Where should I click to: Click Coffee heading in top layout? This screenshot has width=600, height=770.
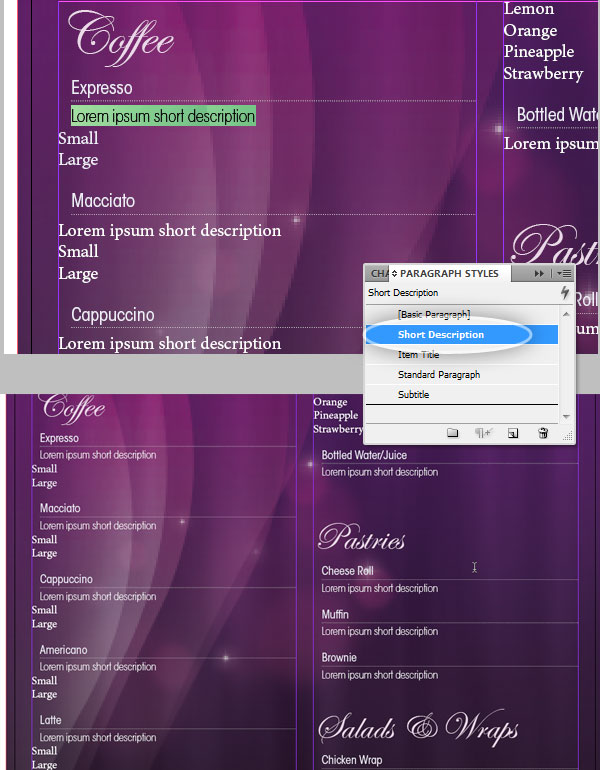(121, 38)
